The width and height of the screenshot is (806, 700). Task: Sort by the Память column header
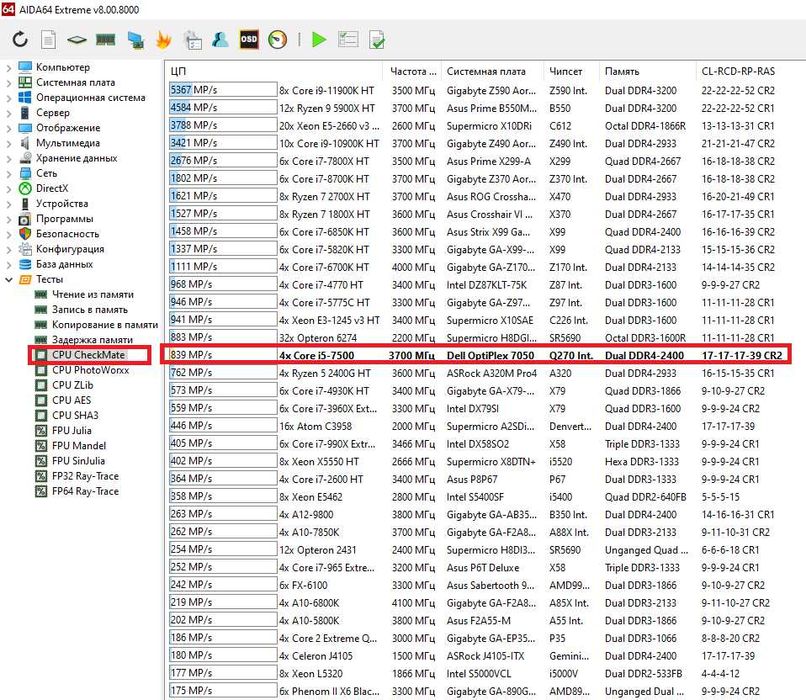tap(648, 71)
